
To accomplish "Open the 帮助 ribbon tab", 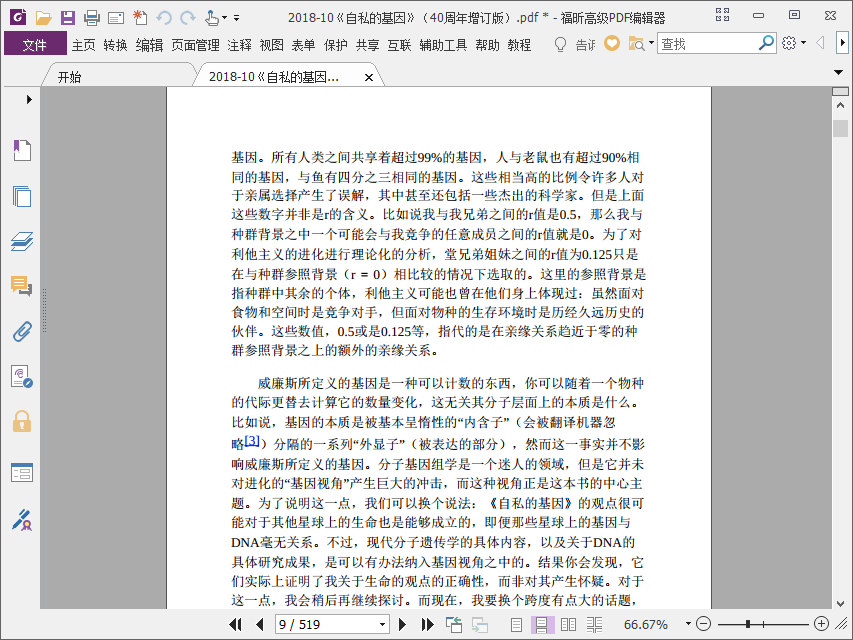I will click(x=487, y=45).
